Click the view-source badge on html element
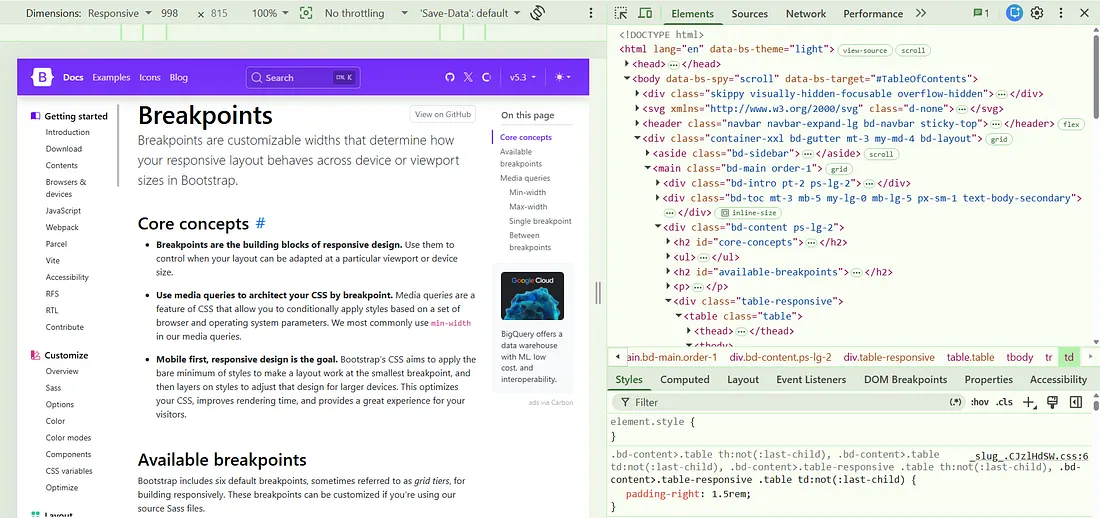 (865, 50)
